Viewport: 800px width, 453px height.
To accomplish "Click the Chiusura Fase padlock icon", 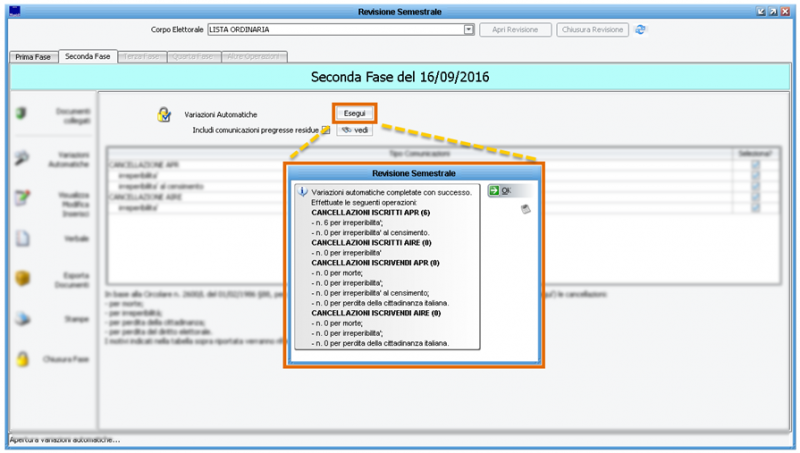I will (22, 359).
